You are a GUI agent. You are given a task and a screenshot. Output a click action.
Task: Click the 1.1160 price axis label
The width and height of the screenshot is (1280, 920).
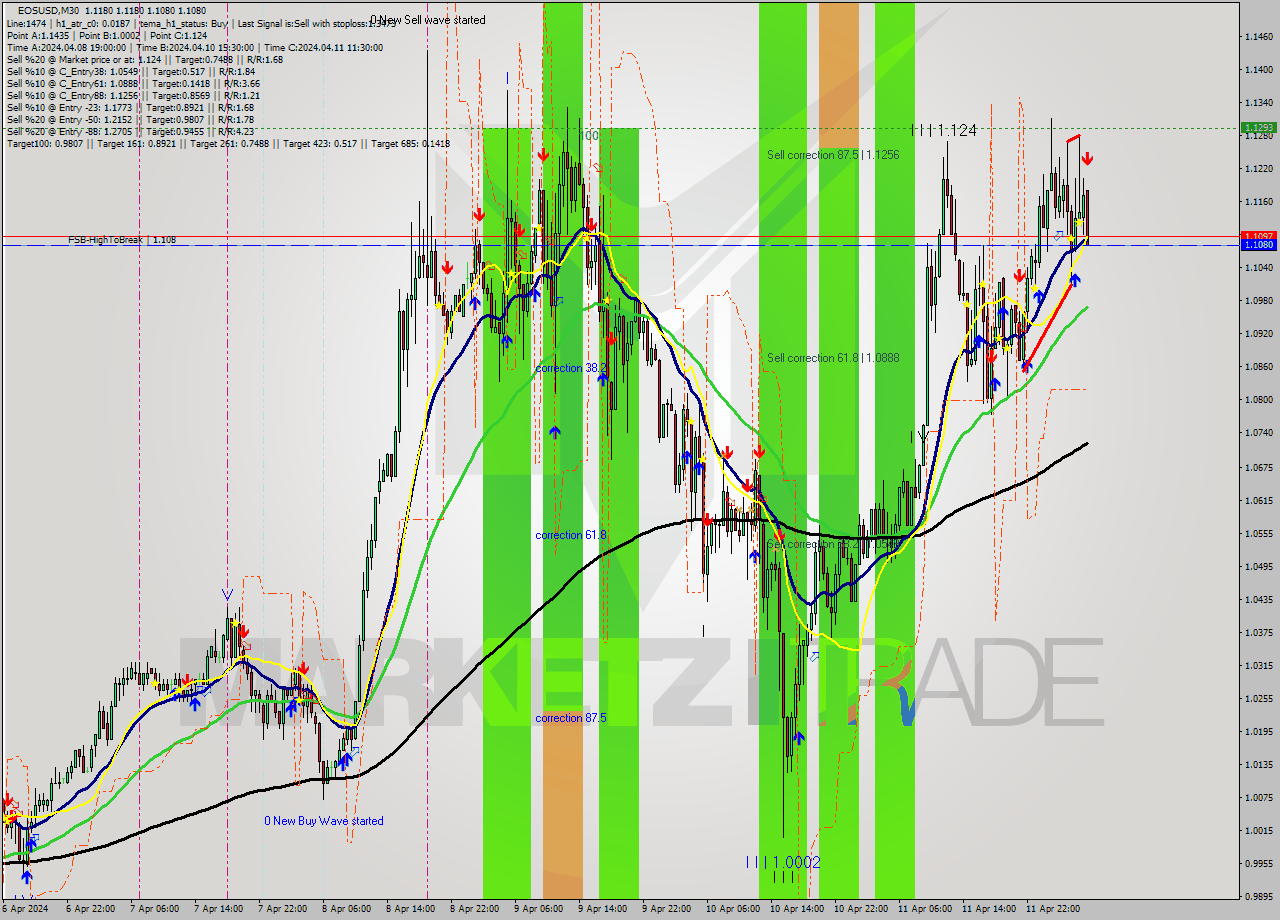(1258, 202)
